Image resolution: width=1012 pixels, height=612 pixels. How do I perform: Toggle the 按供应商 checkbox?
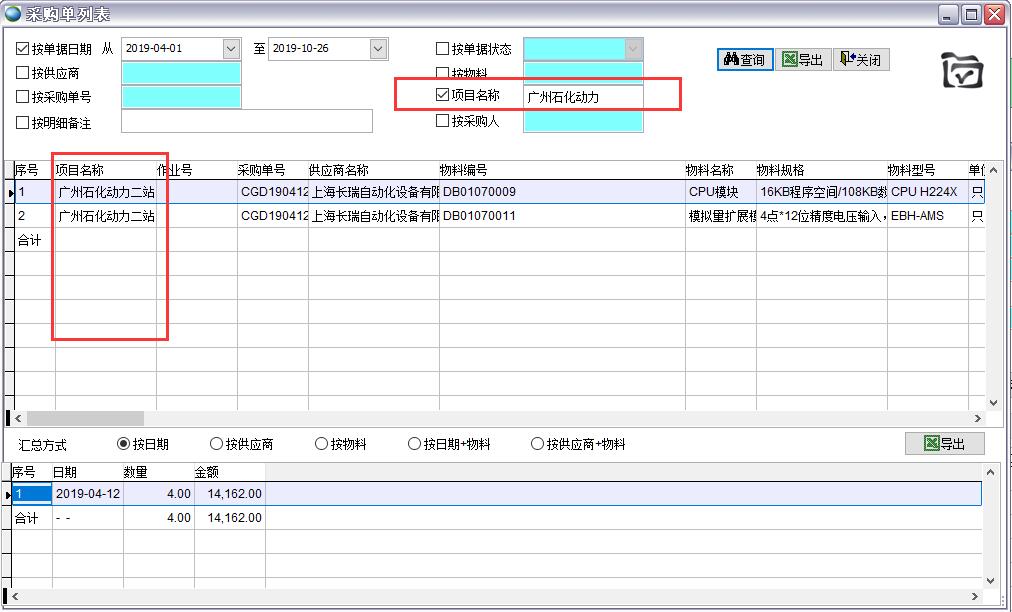23,73
